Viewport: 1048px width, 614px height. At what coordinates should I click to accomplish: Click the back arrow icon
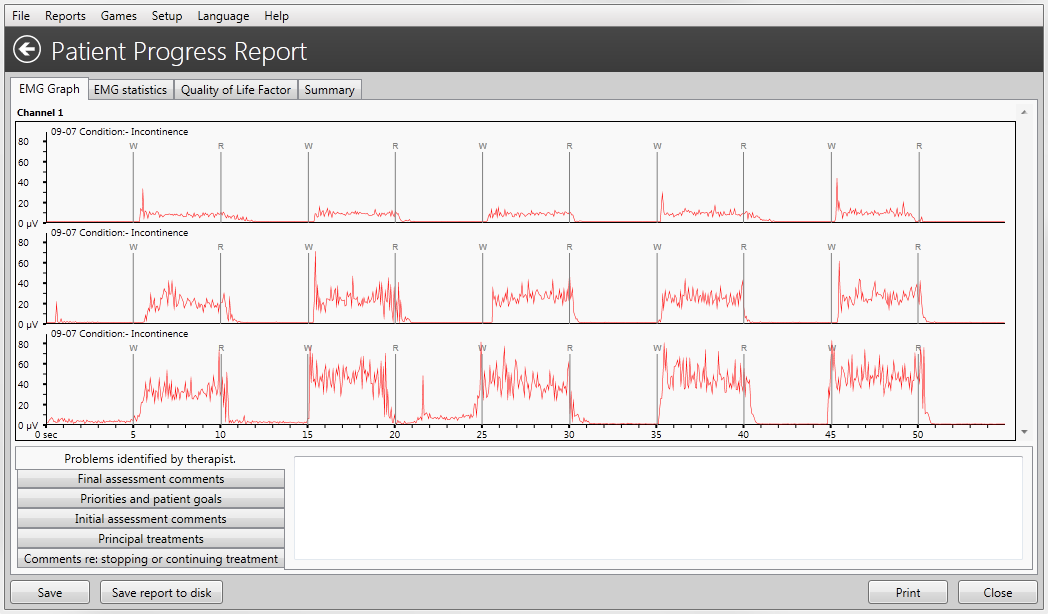click(27, 50)
